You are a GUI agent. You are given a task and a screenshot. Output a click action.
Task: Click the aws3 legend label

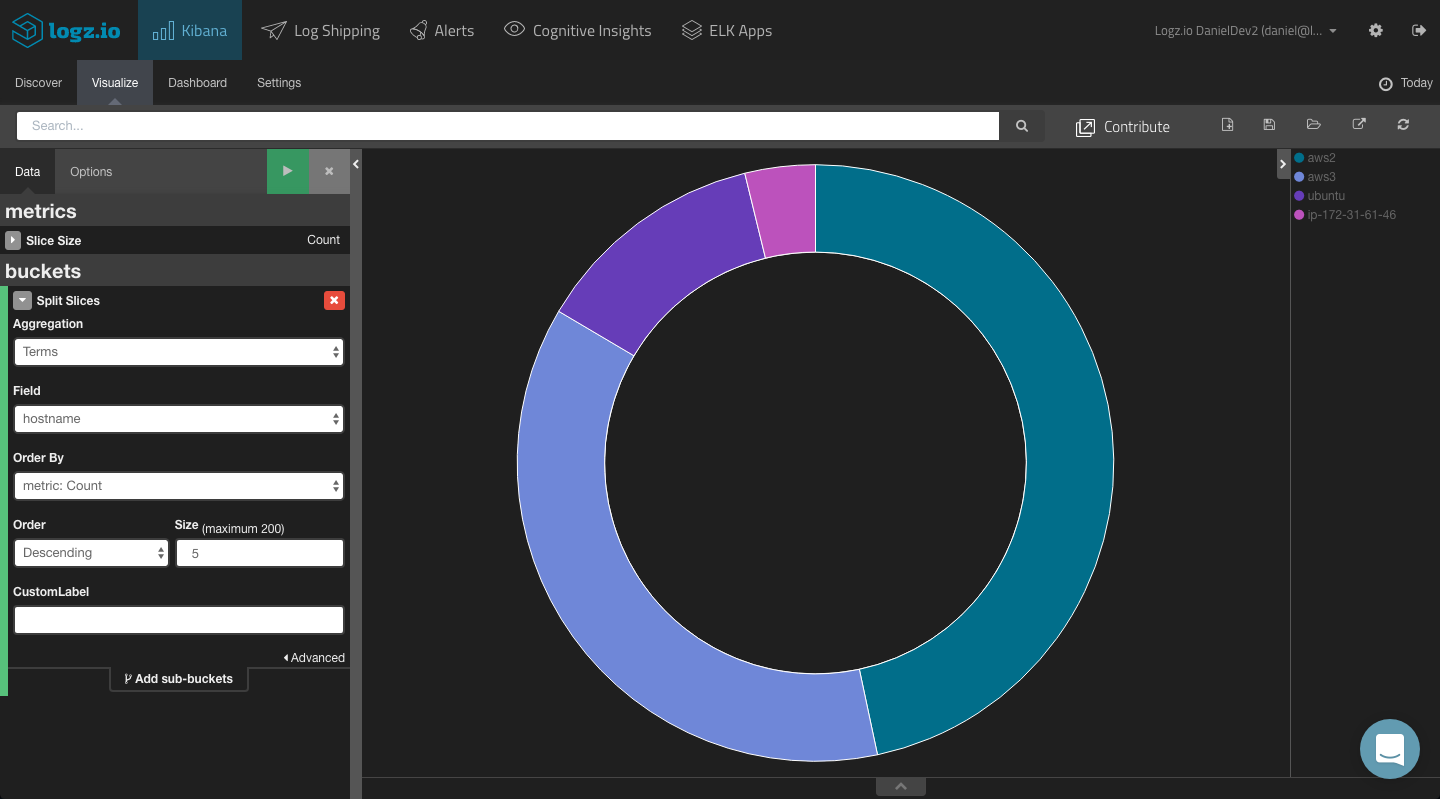(x=1321, y=177)
